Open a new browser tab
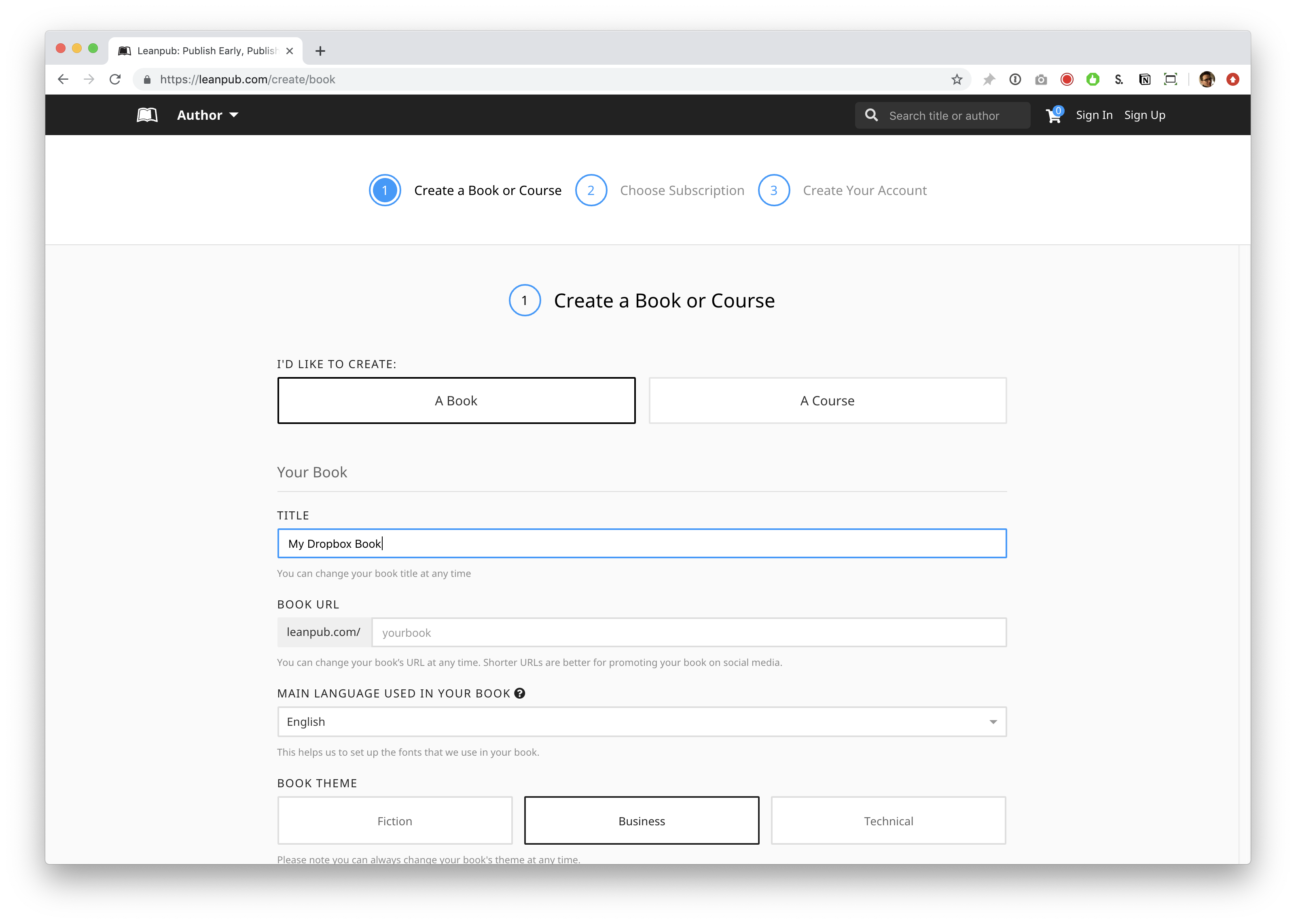The width and height of the screenshot is (1296, 924). [x=320, y=51]
